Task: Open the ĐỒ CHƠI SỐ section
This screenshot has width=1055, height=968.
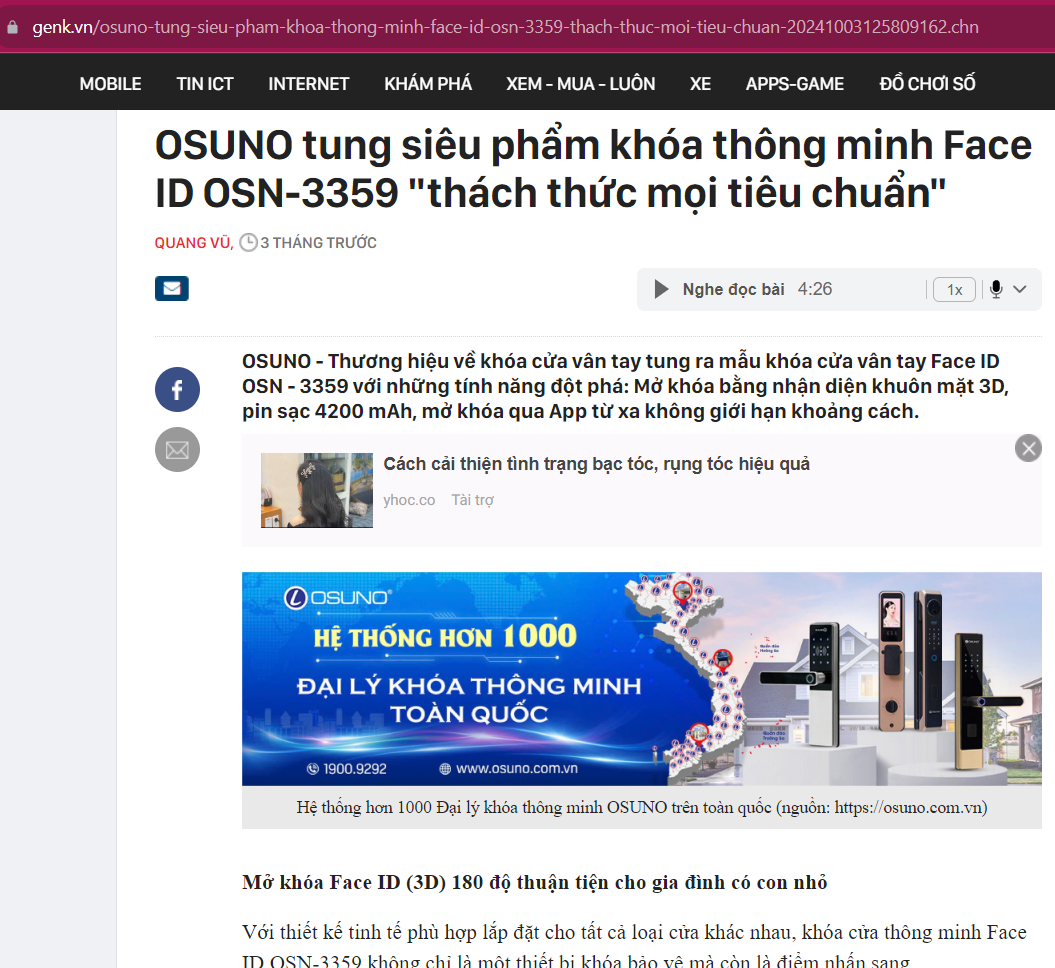Action: pos(927,83)
